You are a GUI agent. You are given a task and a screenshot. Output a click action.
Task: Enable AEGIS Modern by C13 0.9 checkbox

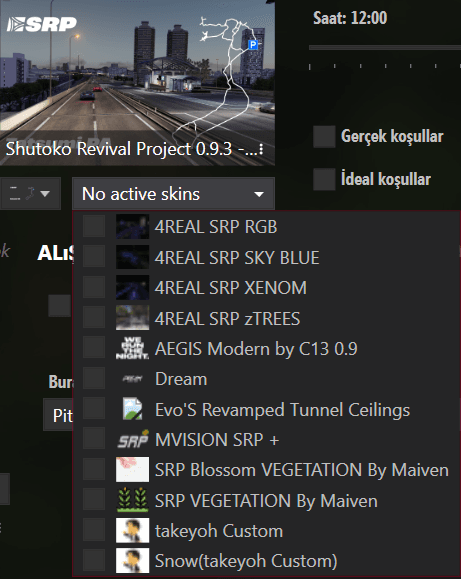point(94,348)
